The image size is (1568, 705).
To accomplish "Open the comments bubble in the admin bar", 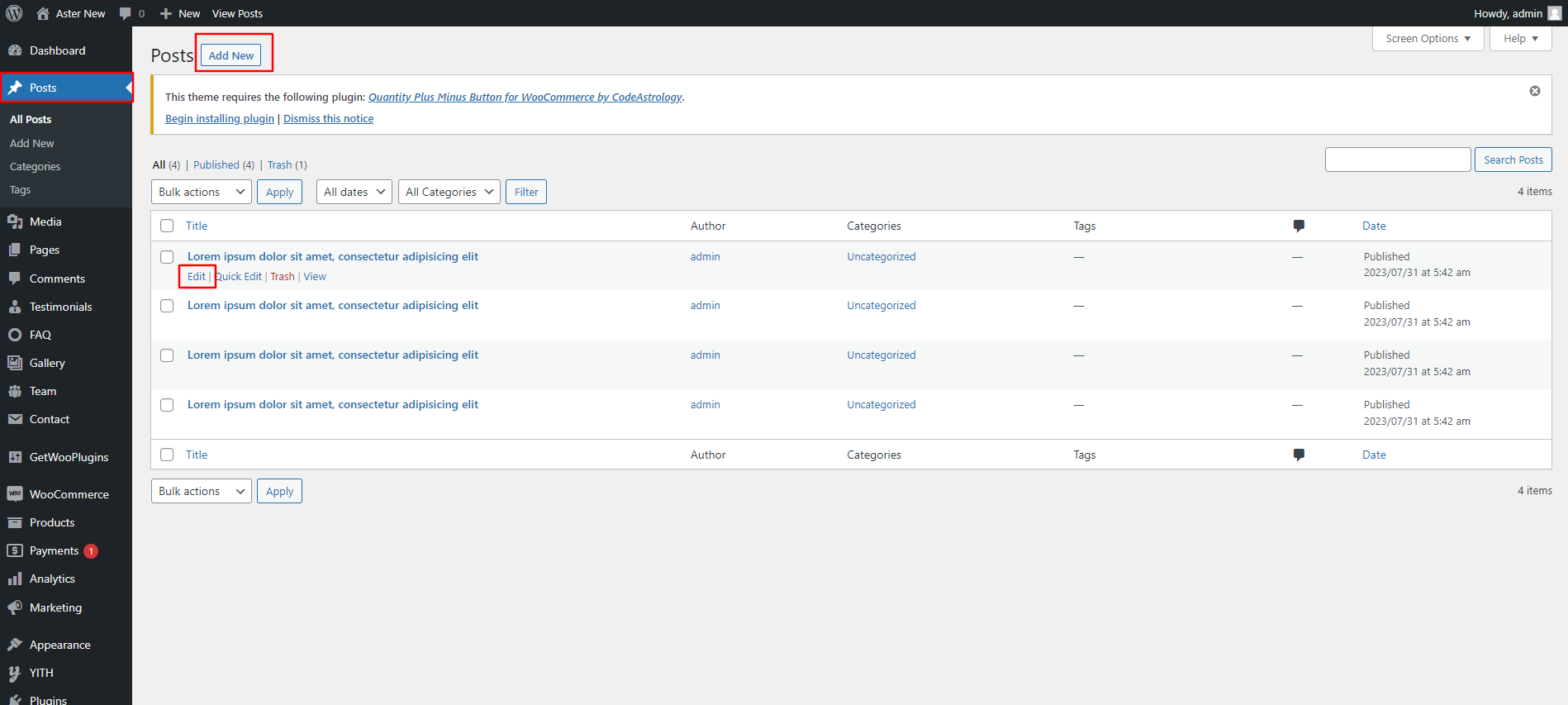I will 126,13.
